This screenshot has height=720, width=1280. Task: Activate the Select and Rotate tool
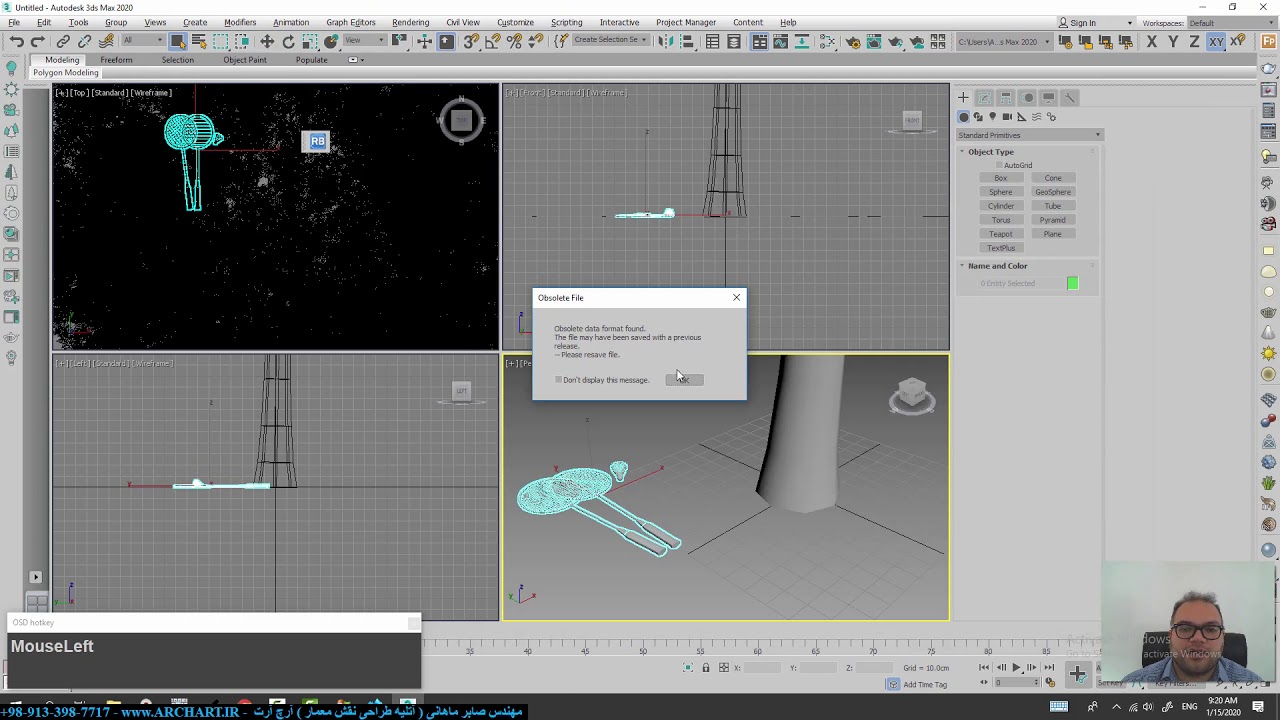tap(288, 41)
